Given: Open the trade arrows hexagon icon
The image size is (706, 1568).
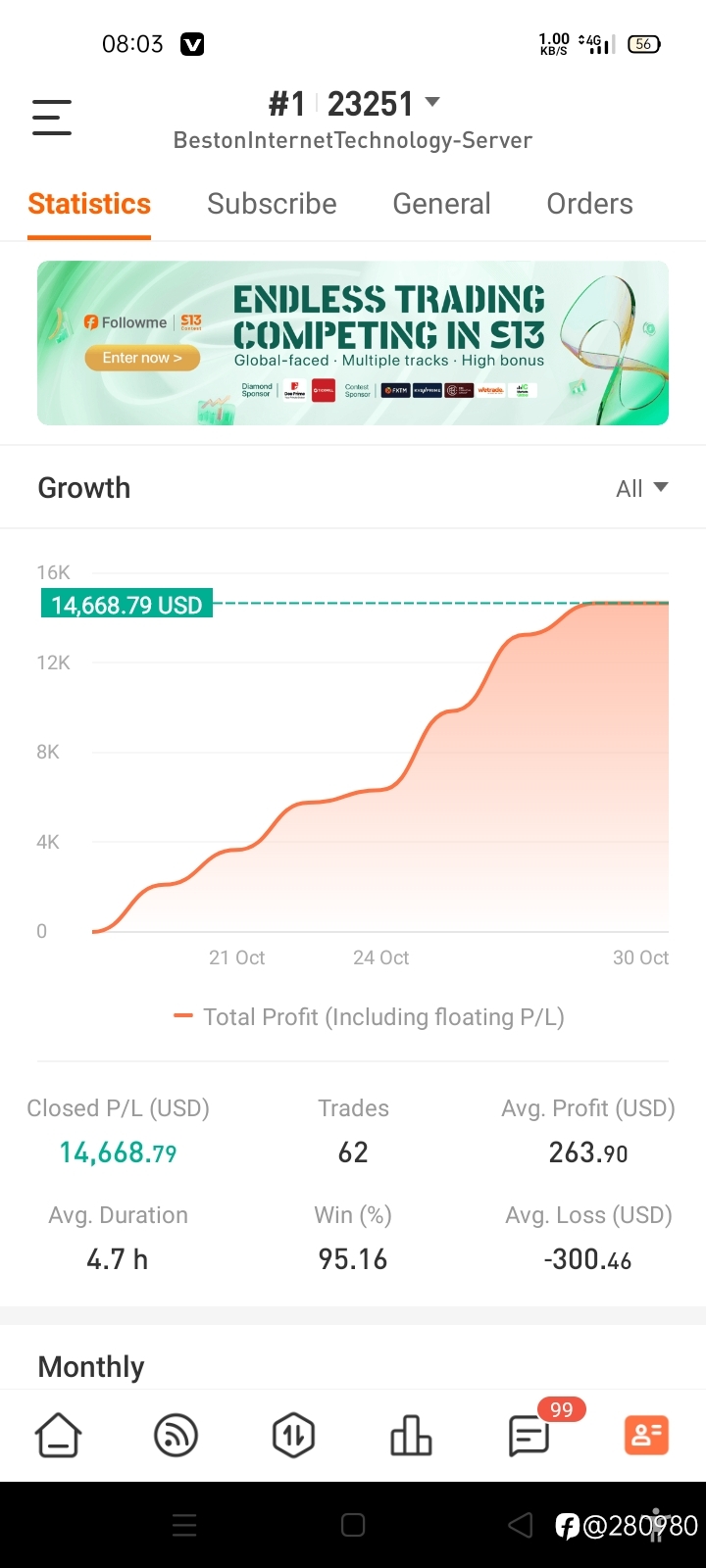Looking at the screenshot, I should (x=293, y=1436).
